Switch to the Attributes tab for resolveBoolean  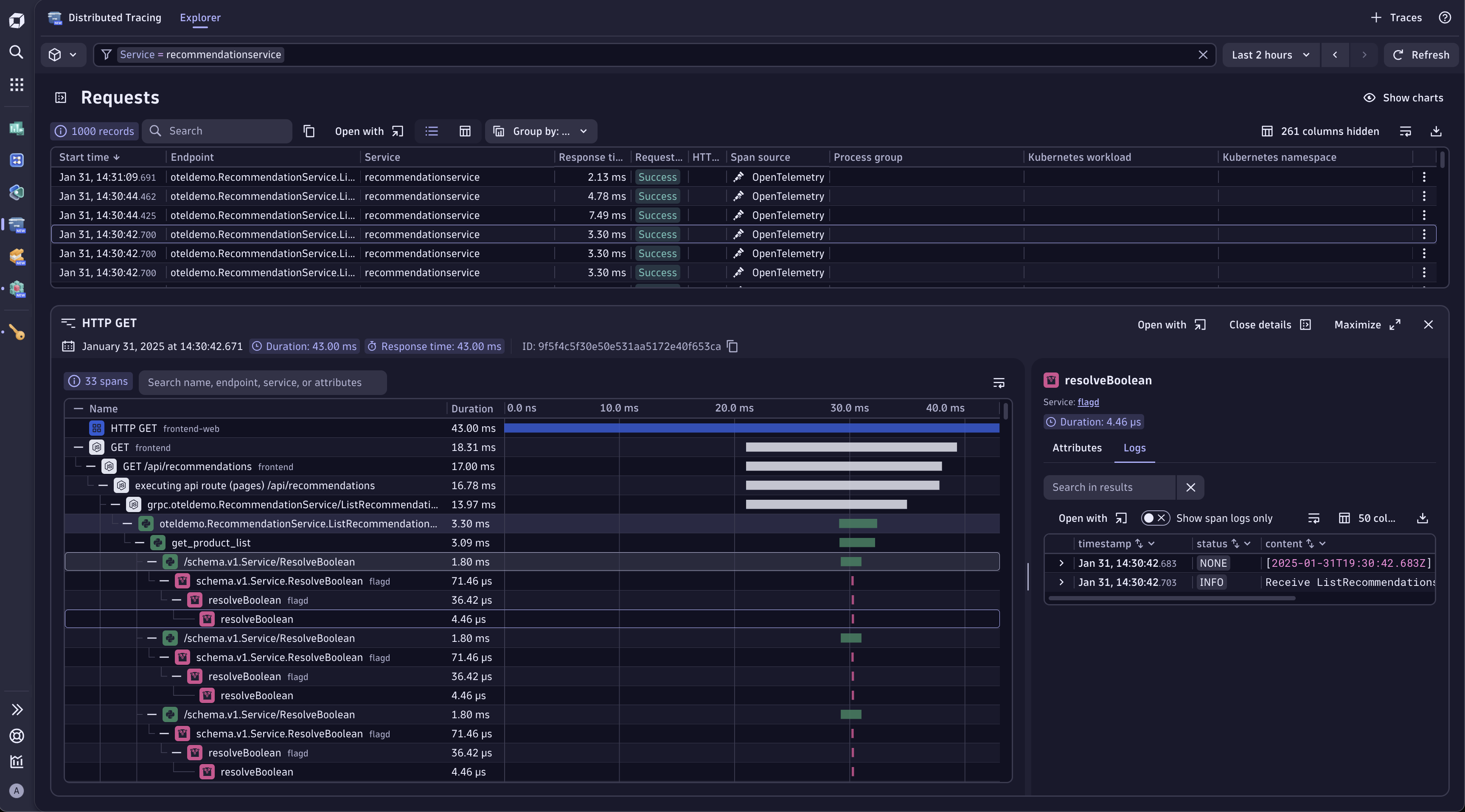coord(1076,448)
